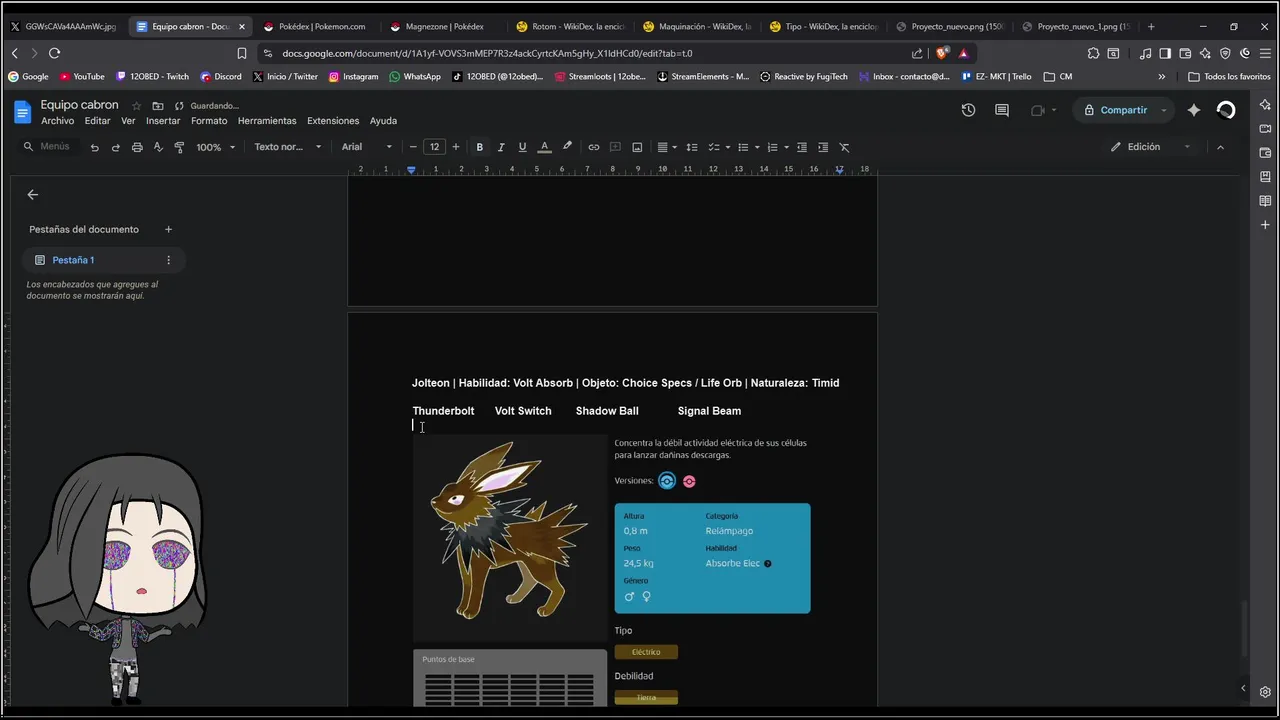Open Pestaña 1 three-dot options

(x=168, y=260)
